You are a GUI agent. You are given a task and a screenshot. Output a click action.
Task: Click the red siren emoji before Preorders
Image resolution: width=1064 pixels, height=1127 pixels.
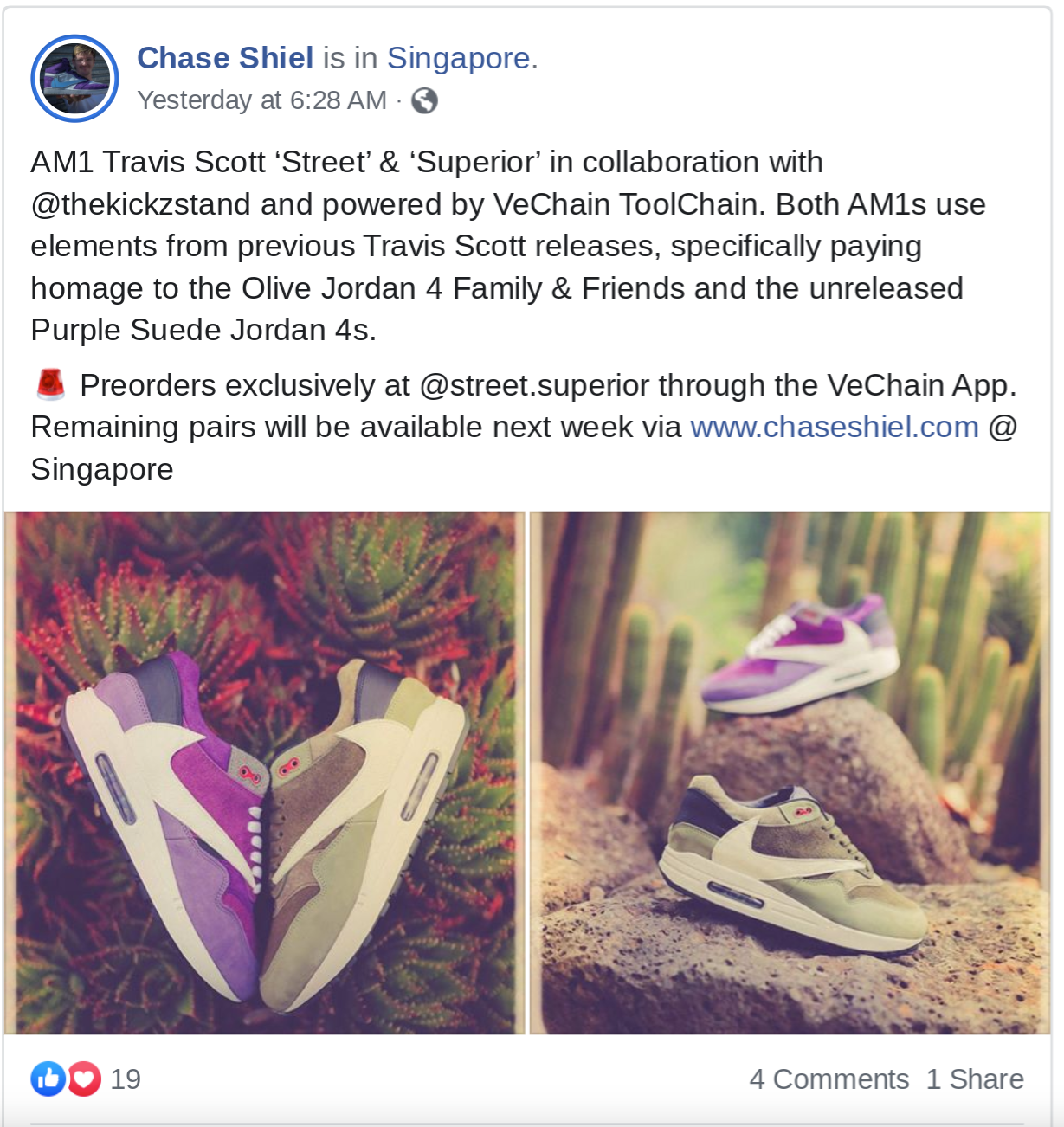(50, 384)
